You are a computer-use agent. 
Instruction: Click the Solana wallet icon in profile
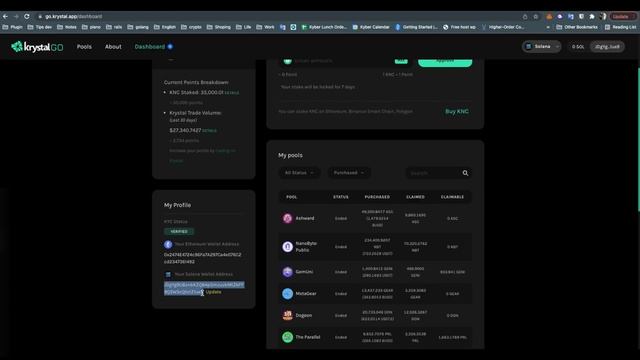168,274
